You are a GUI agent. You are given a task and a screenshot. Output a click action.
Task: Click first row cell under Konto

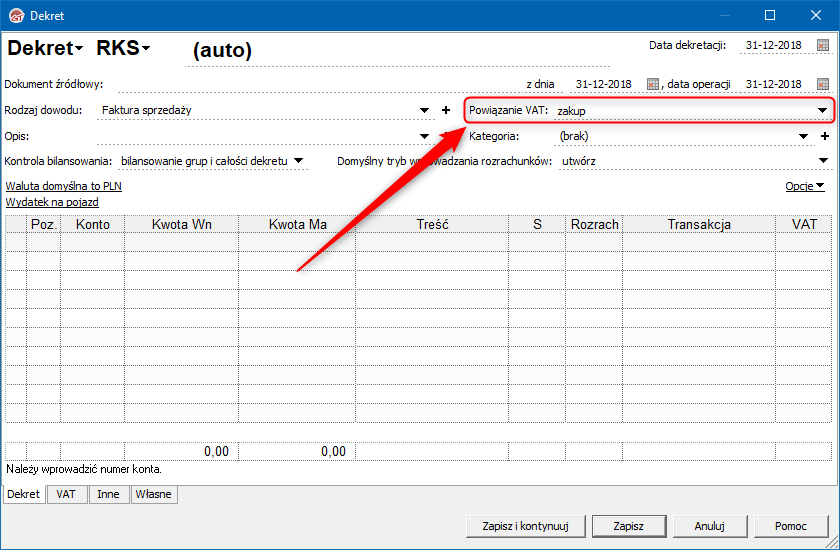tap(93, 243)
